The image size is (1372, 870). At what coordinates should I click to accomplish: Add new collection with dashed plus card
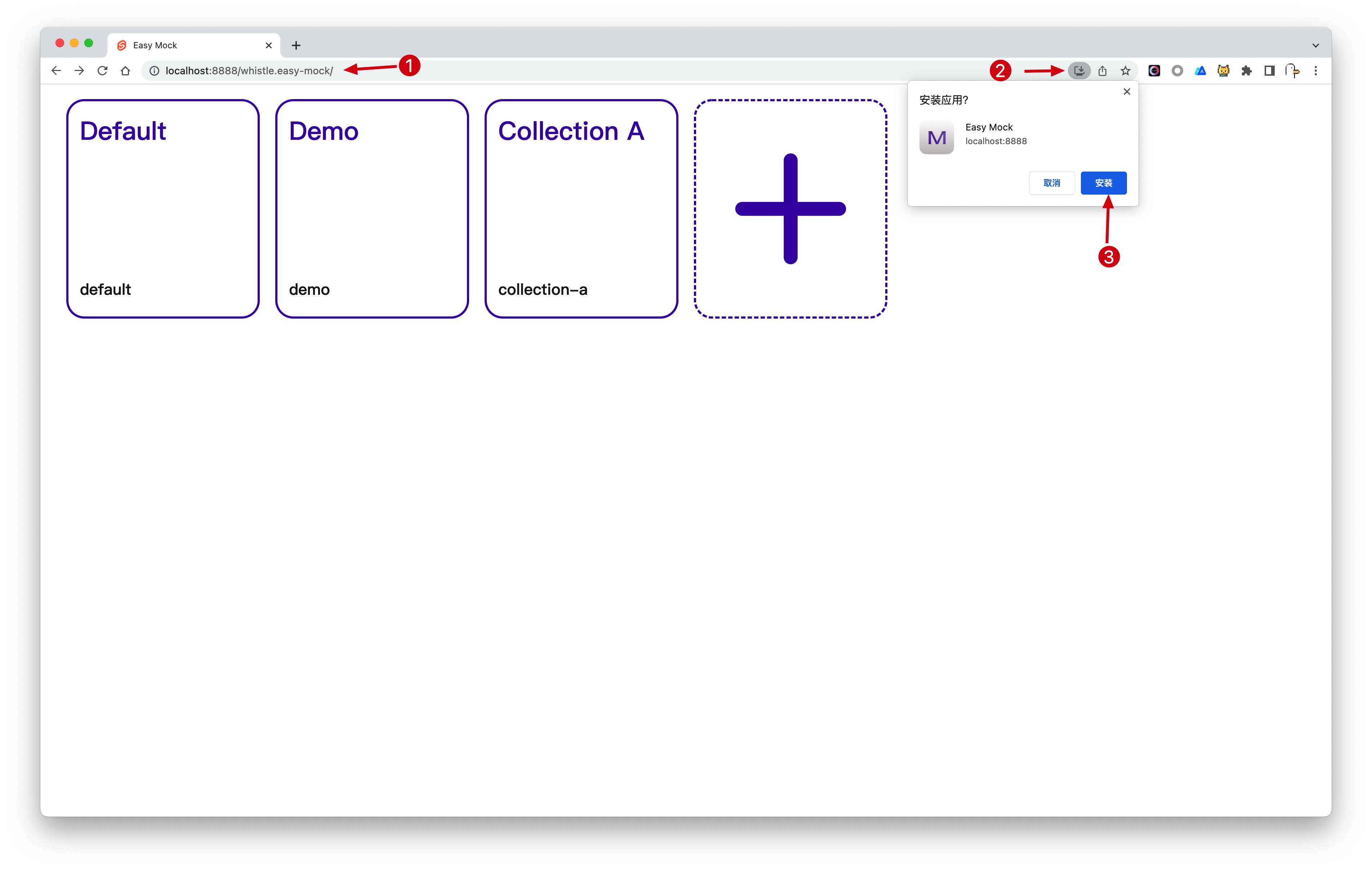point(790,209)
